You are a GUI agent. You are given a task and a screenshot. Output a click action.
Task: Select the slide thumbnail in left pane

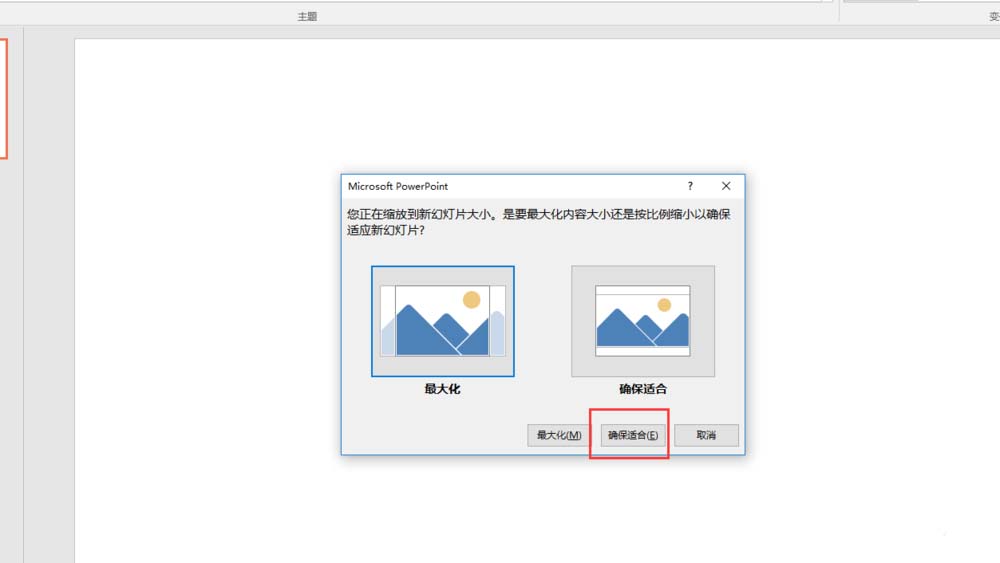point(3,99)
